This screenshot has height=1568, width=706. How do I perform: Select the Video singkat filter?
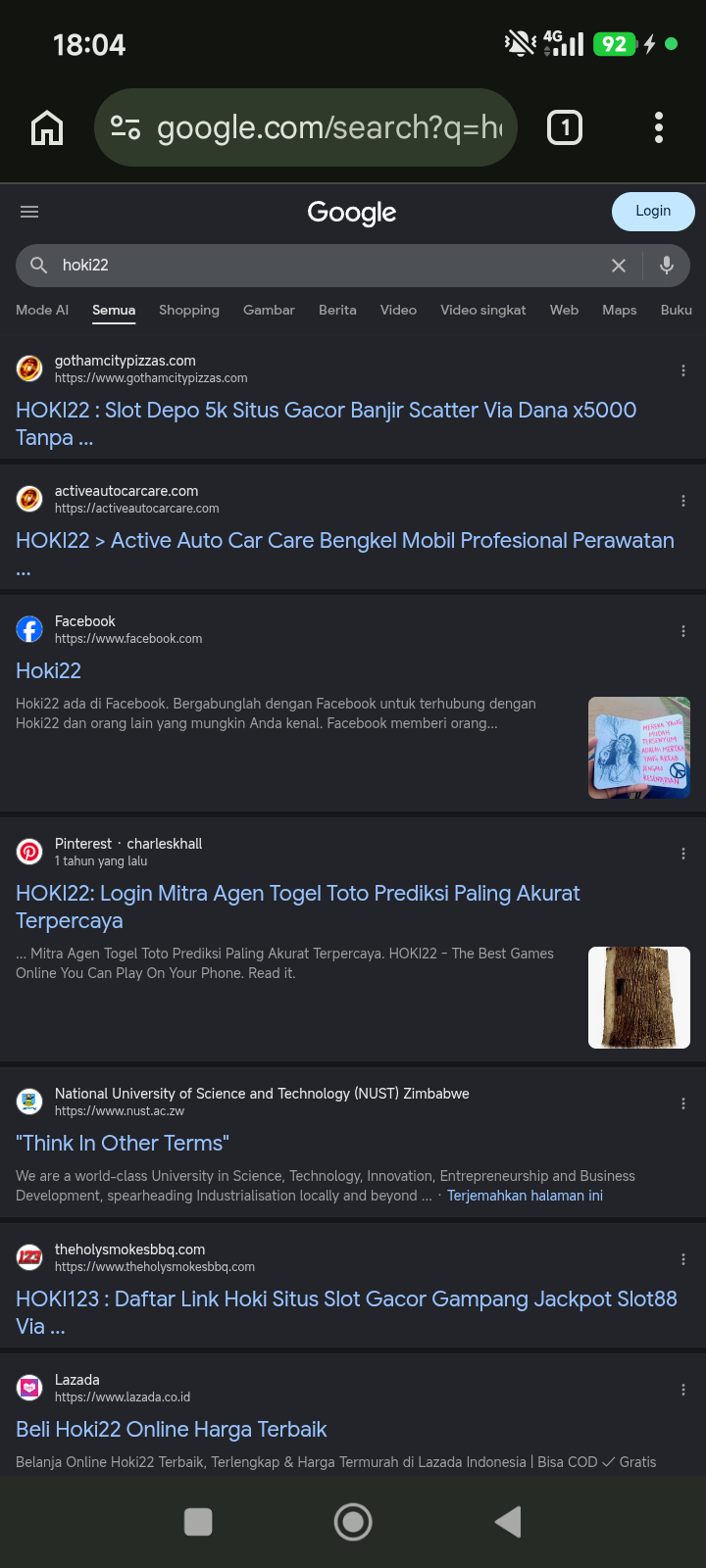tap(483, 310)
